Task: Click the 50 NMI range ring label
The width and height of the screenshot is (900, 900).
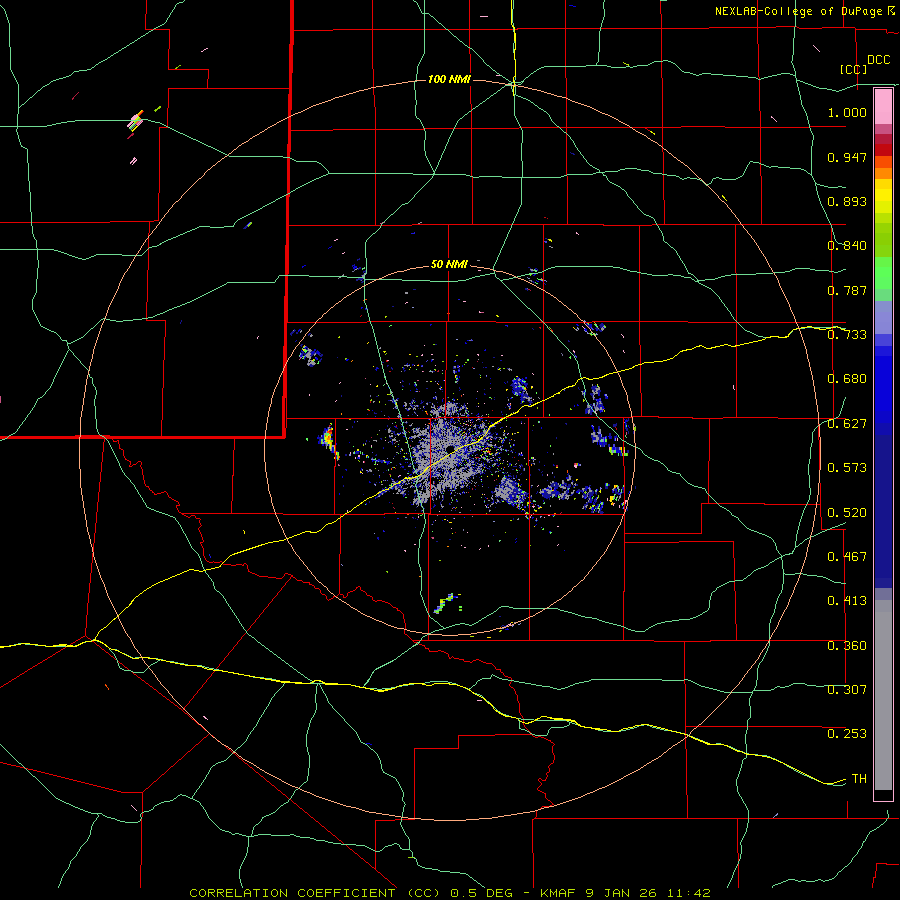Action: 449,264
